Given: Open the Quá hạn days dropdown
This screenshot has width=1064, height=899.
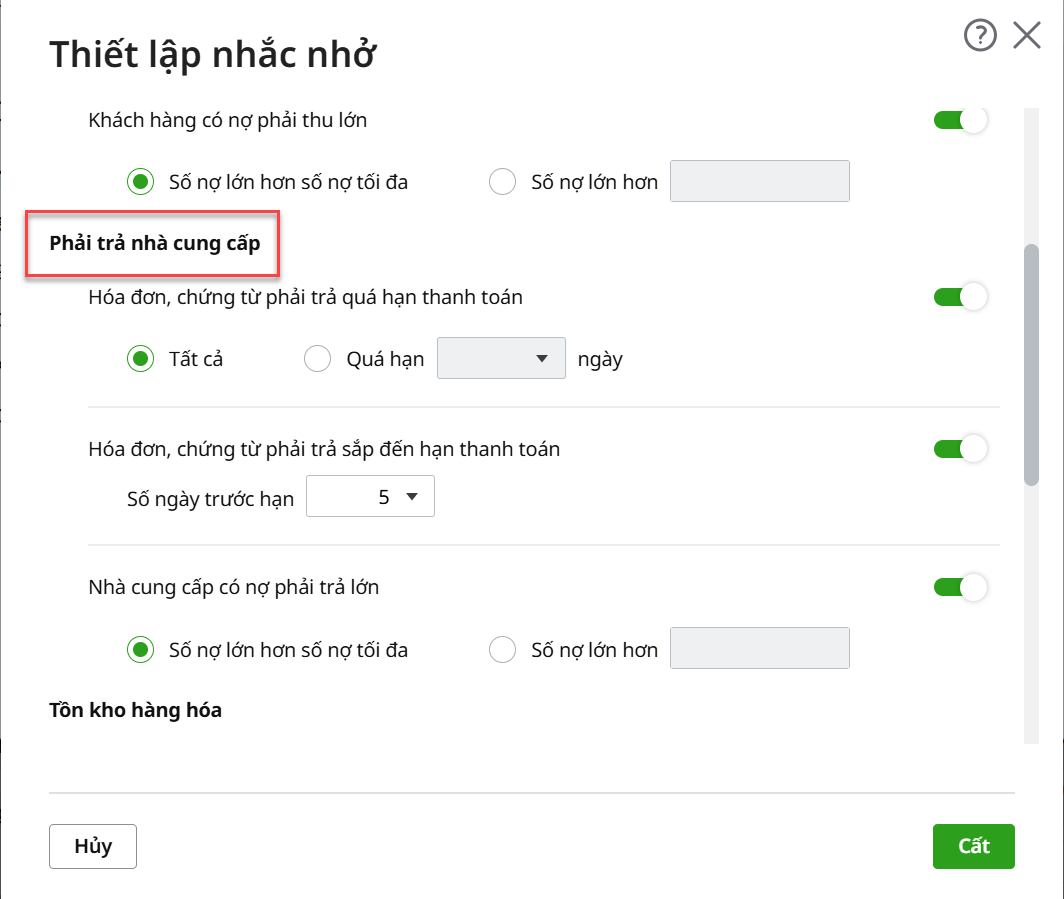Looking at the screenshot, I should [x=501, y=359].
